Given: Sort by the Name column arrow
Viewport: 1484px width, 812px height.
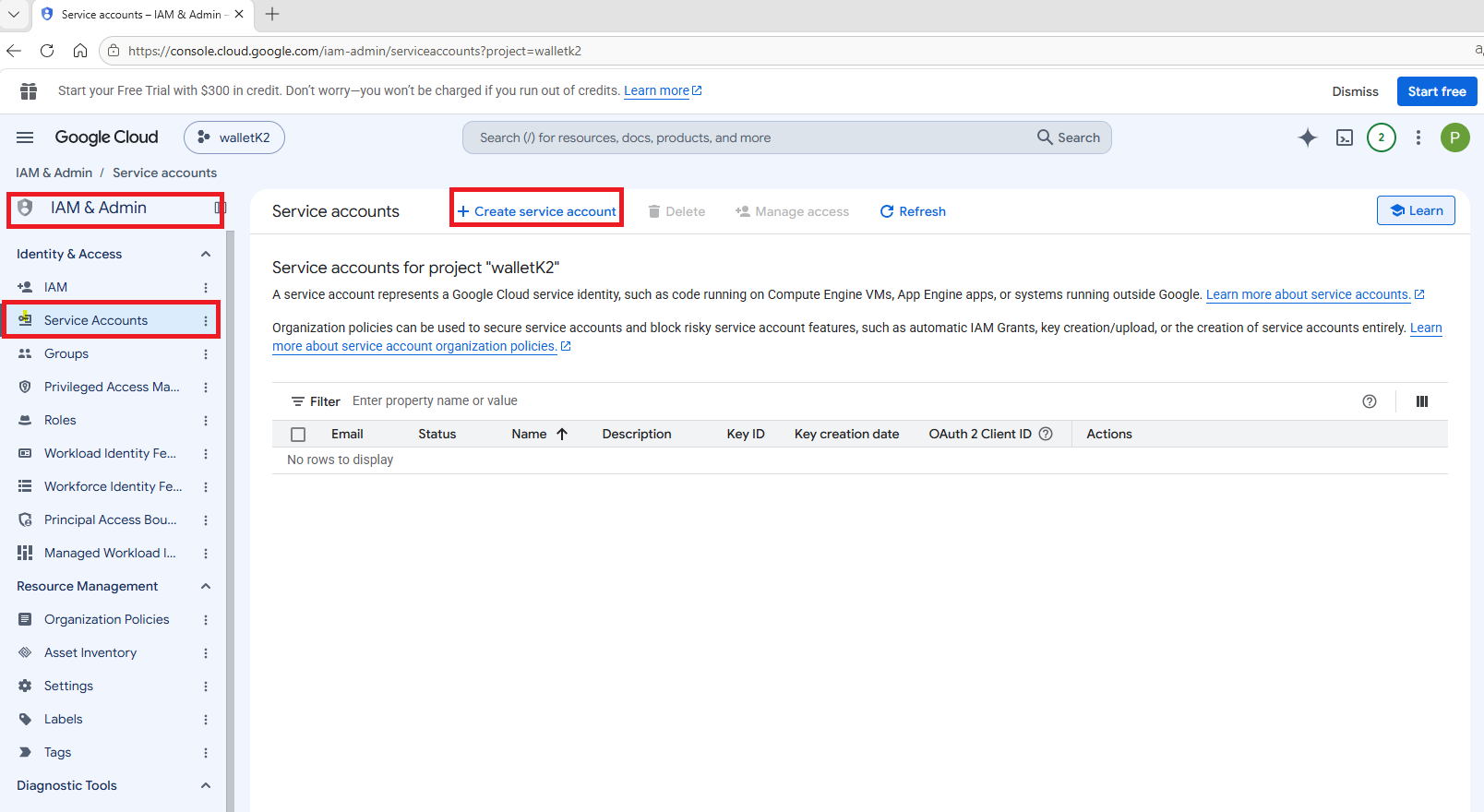Looking at the screenshot, I should [562, 434].
